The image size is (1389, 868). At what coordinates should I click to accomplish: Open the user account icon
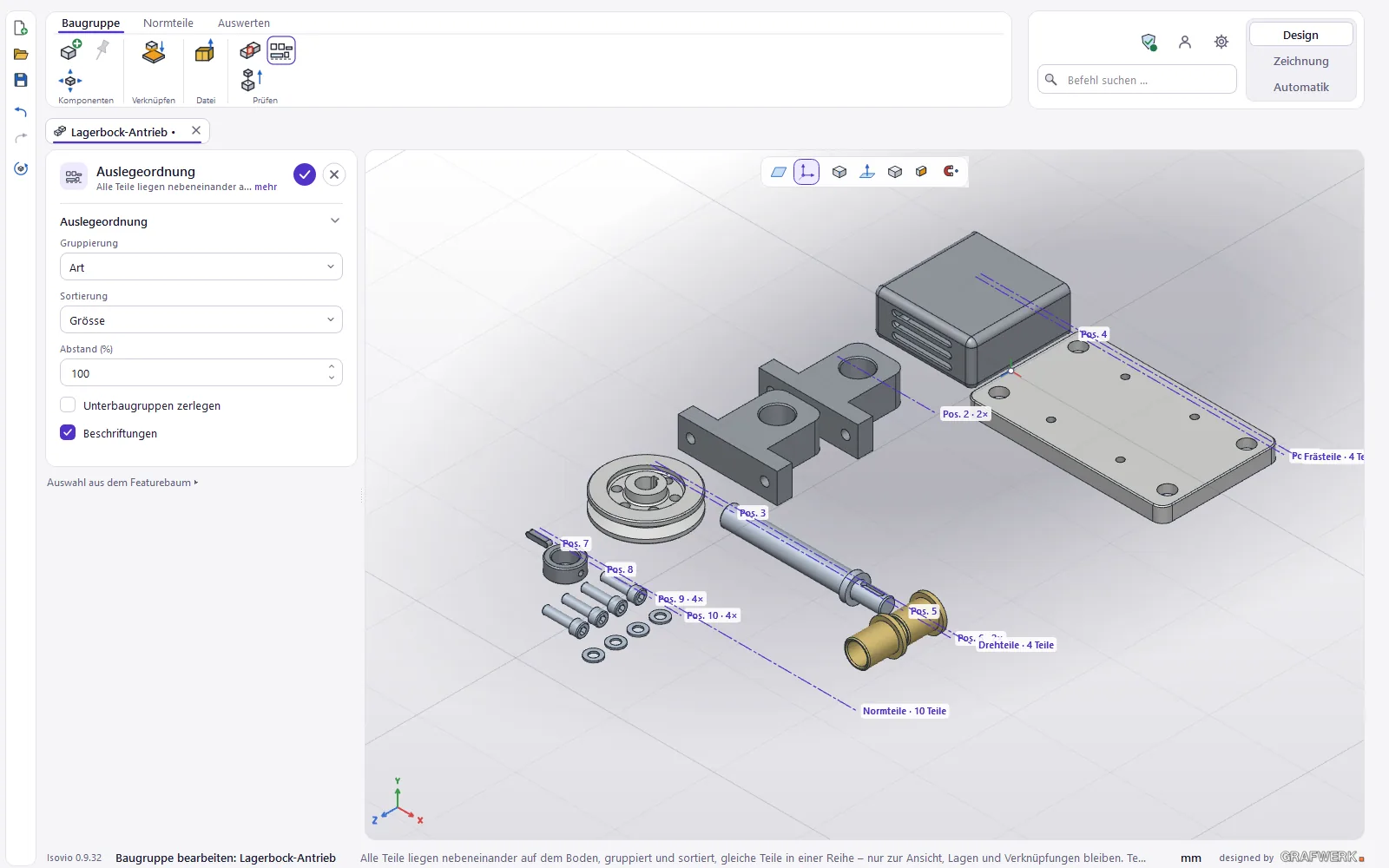[x=1185, y=42]
